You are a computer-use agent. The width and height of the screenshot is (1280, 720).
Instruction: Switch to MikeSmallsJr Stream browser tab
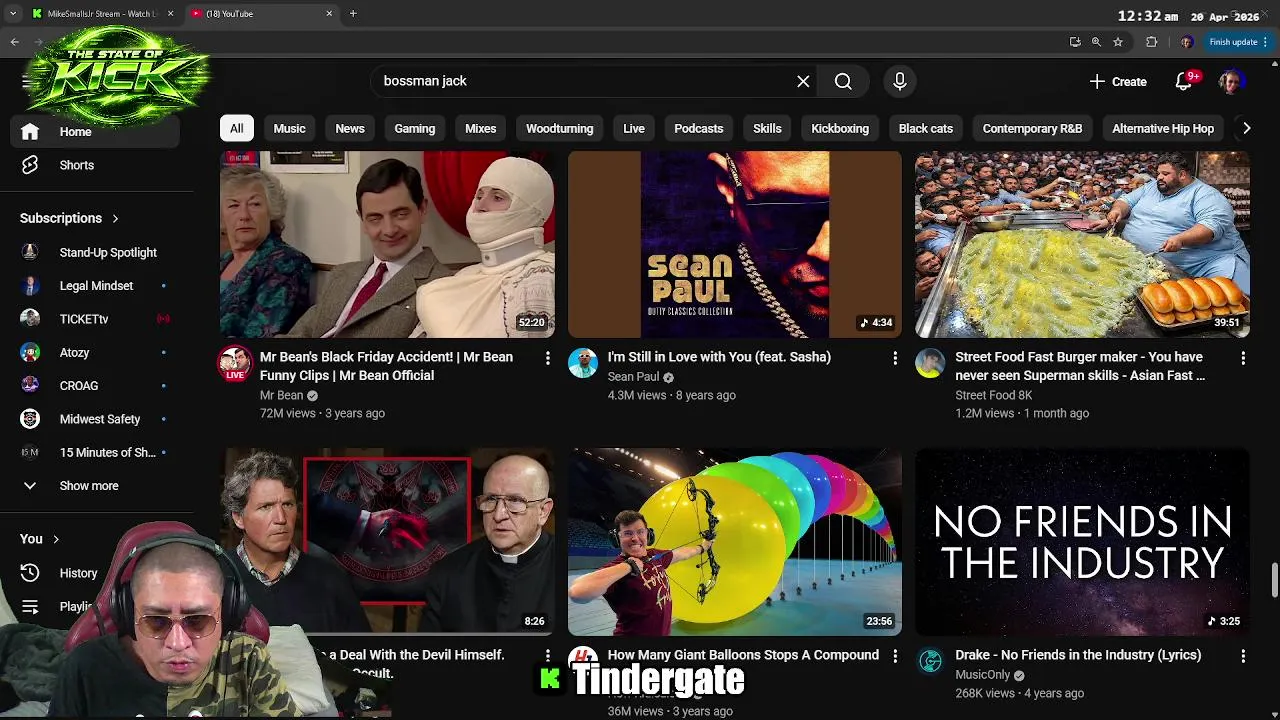coord(100,14)
